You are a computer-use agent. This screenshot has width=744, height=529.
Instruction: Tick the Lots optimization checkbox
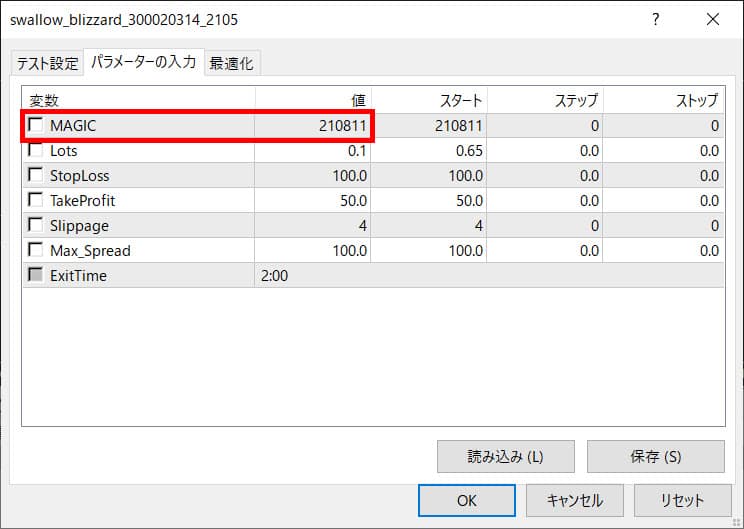point(37,151)
